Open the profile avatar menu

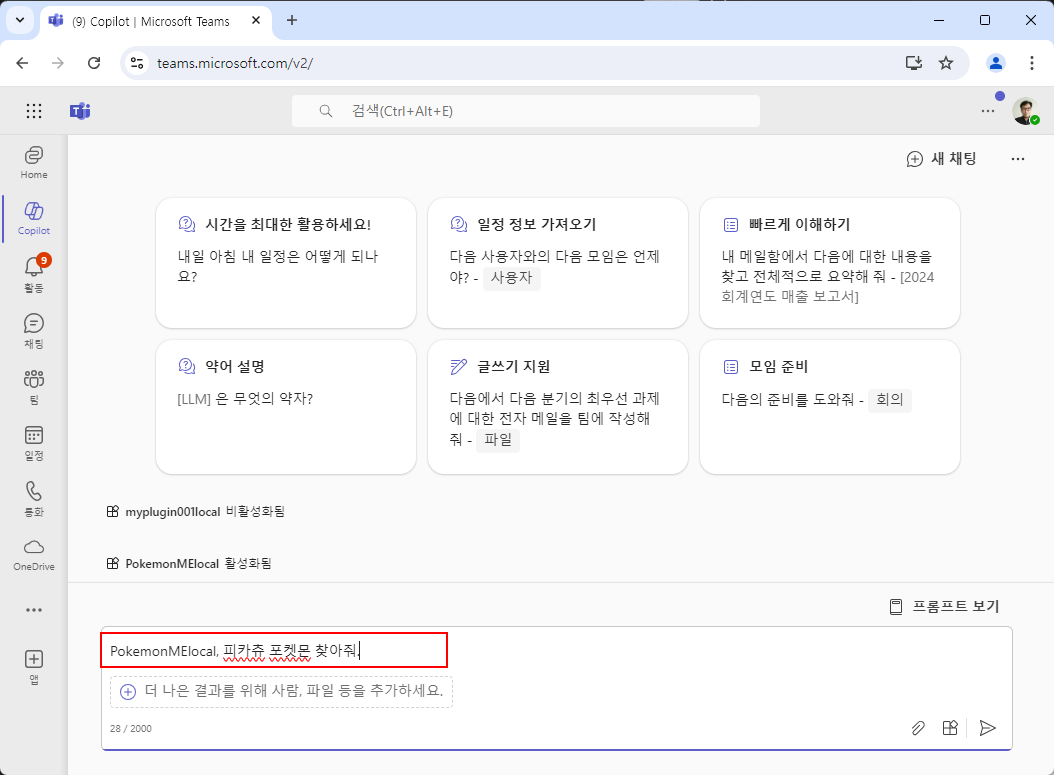coord(1025,111)
